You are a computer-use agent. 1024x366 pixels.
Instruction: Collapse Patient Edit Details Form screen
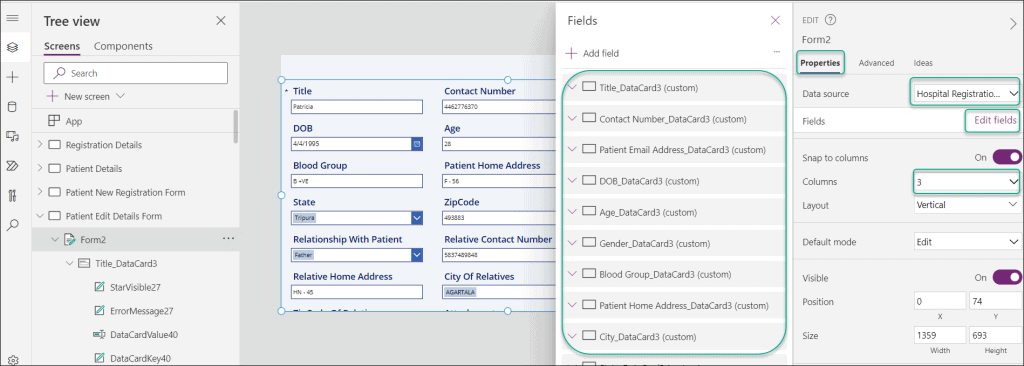tap(40, 216)
